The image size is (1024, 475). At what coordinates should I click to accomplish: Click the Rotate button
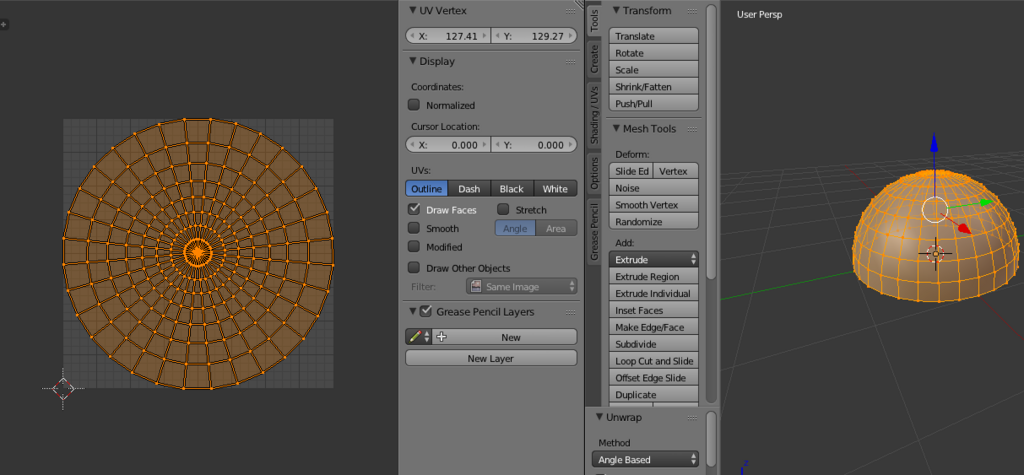pos(654,53)
